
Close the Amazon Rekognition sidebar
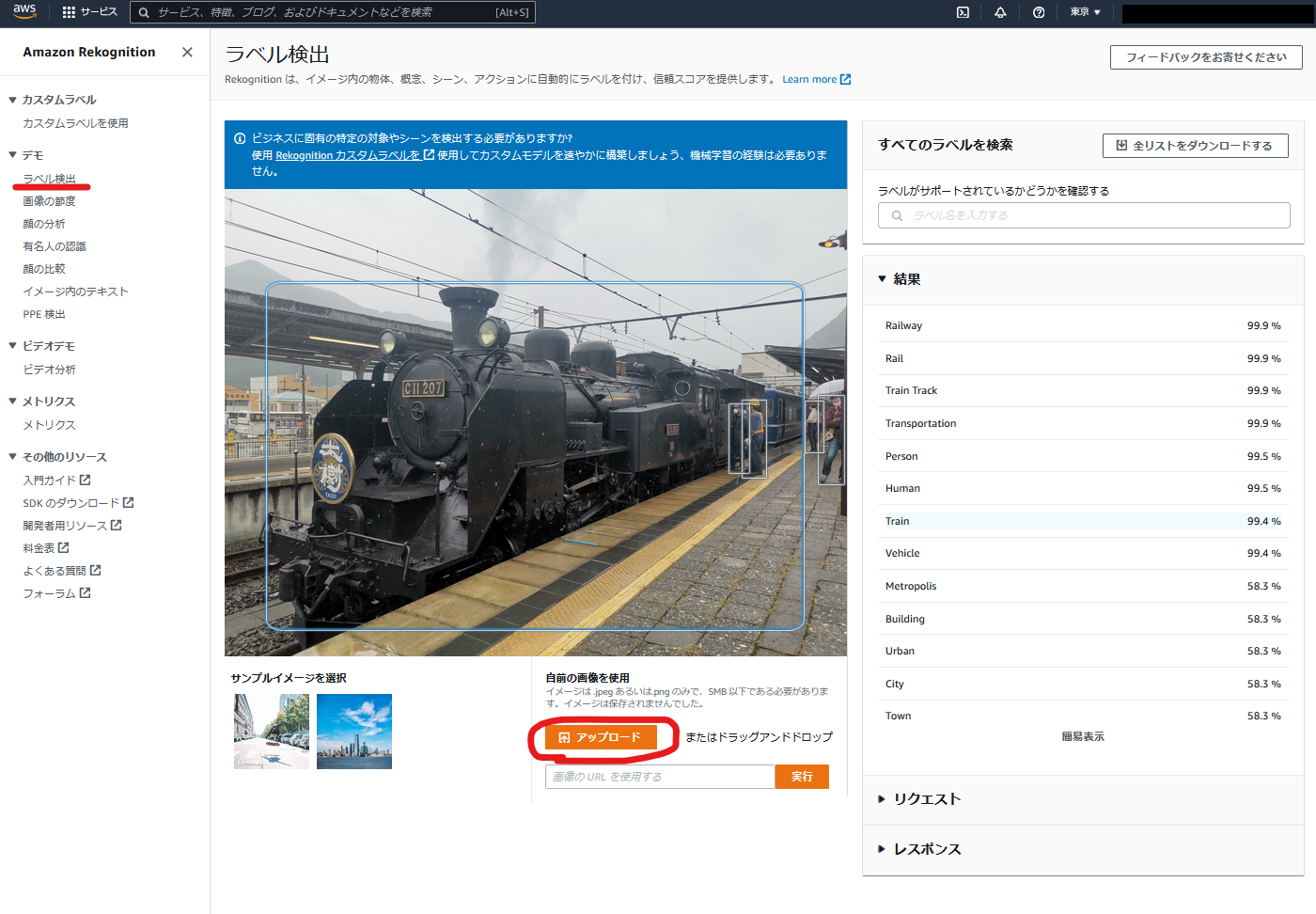[187, 52]
